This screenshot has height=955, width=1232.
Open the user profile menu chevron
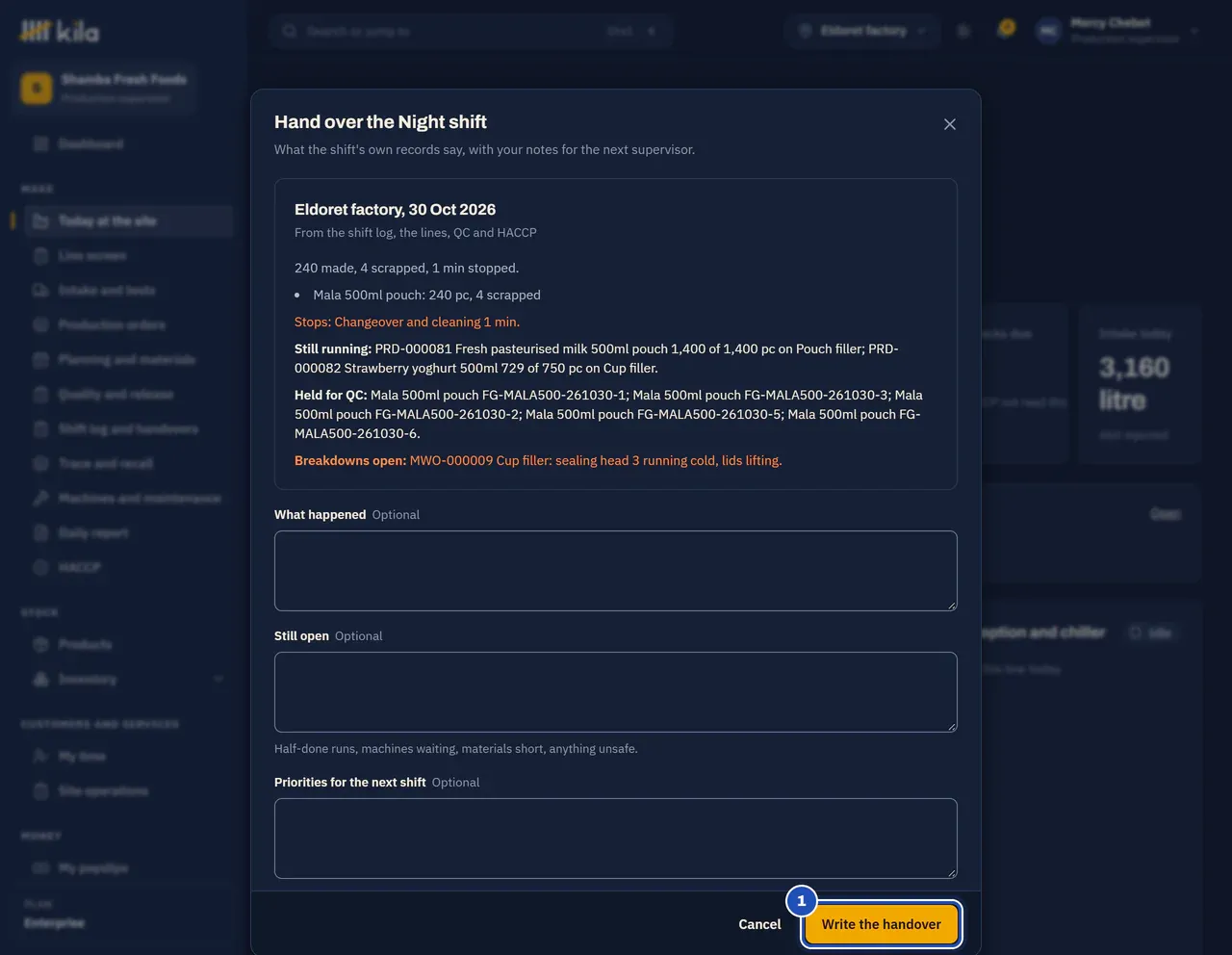(1194, 31)
